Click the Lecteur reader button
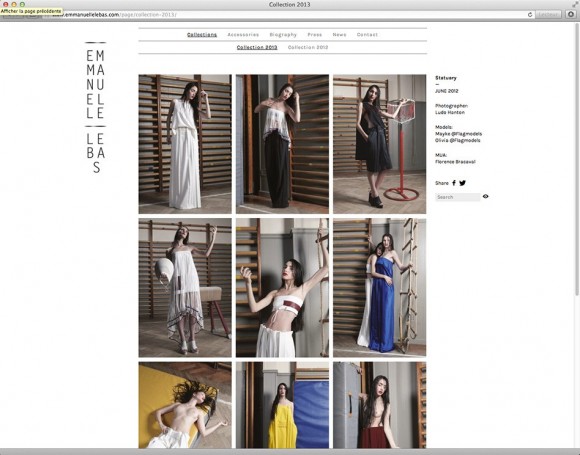Image resolution: width=580 pixels, height=455 pixels. point(548,14)
